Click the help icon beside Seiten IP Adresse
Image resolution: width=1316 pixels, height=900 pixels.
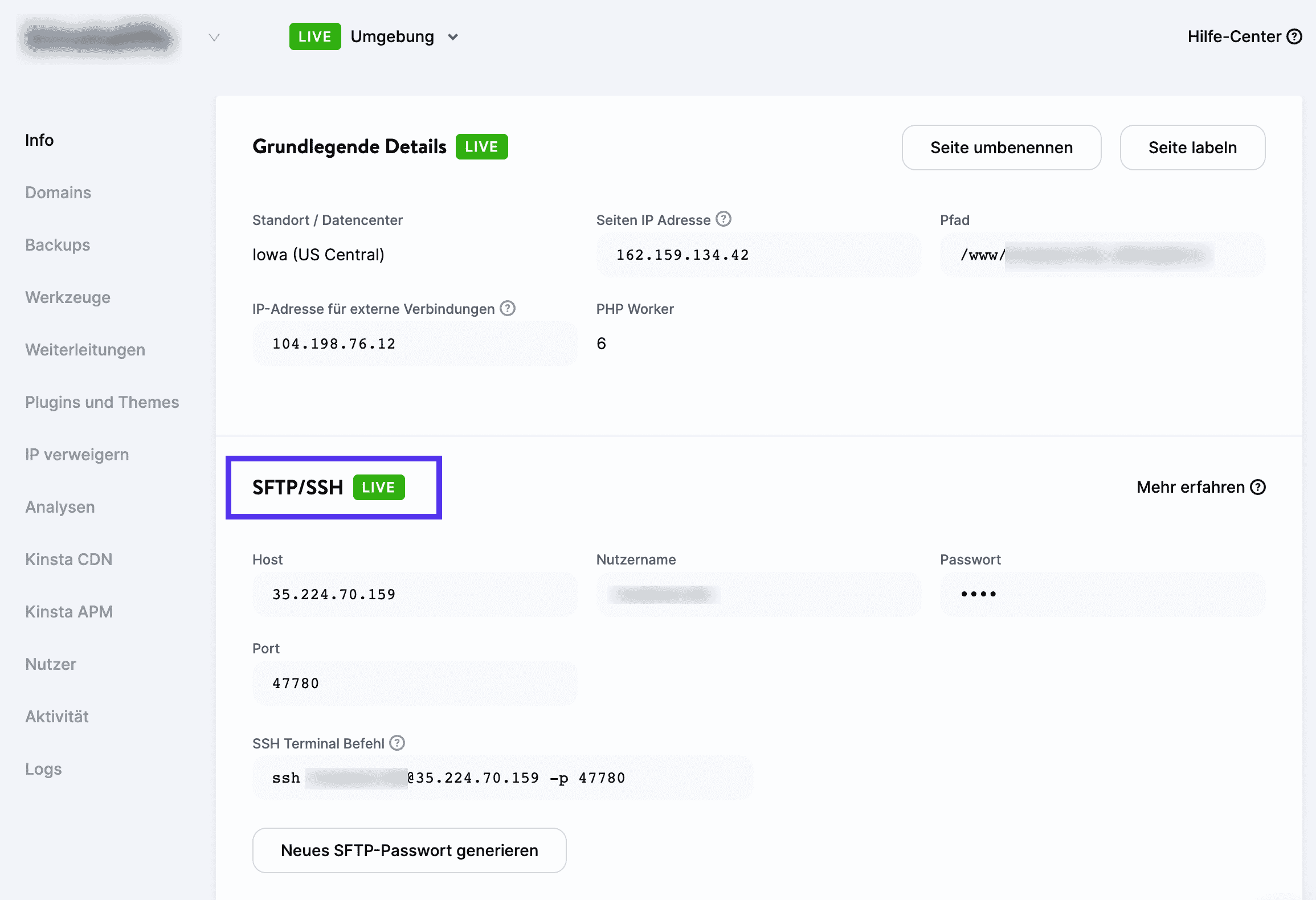(x=722, y=219)
